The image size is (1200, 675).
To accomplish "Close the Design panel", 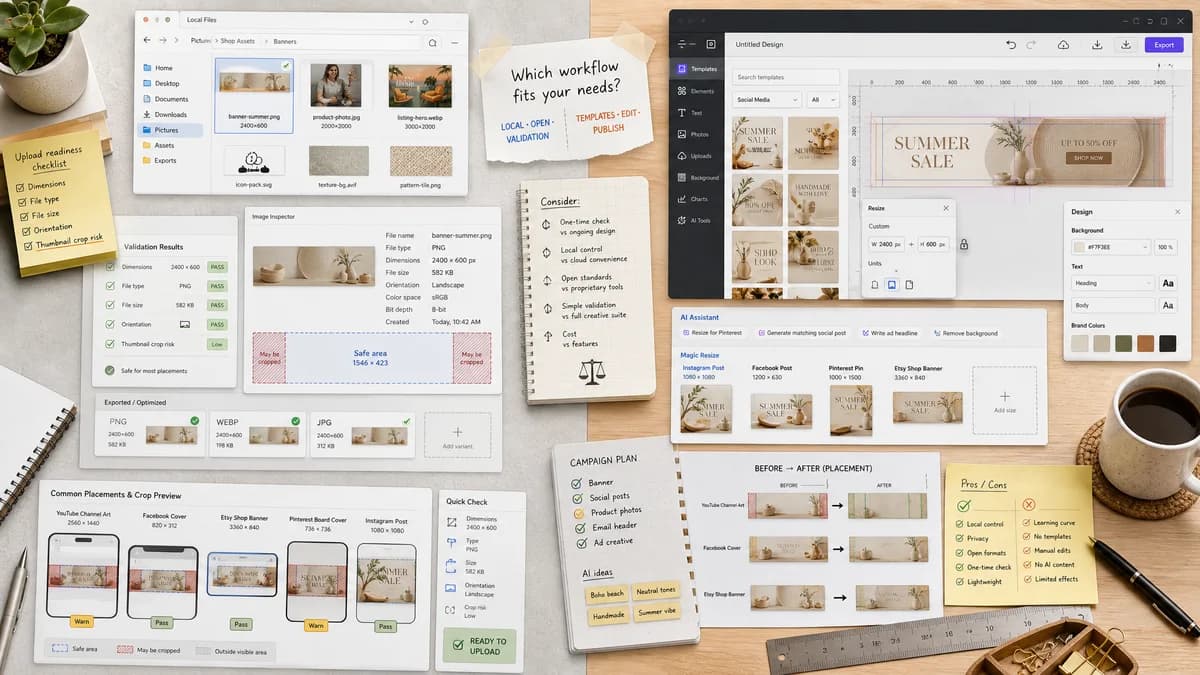I will point(1179,212).
